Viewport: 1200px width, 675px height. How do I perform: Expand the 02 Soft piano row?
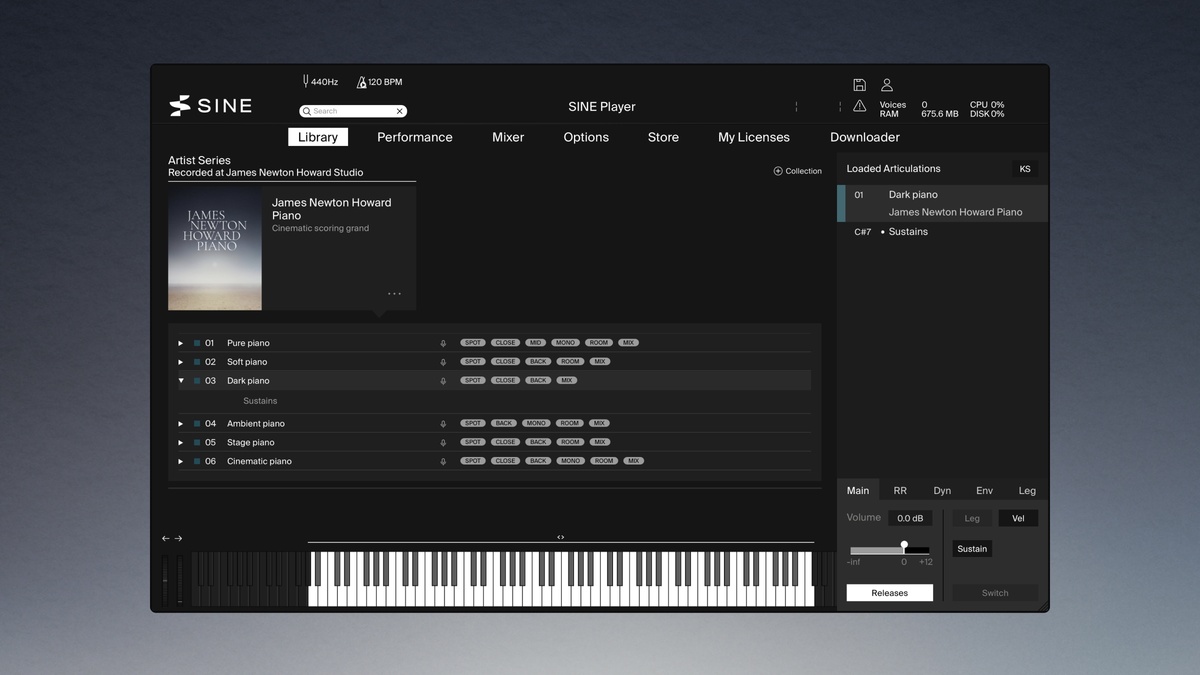(181, 362)
